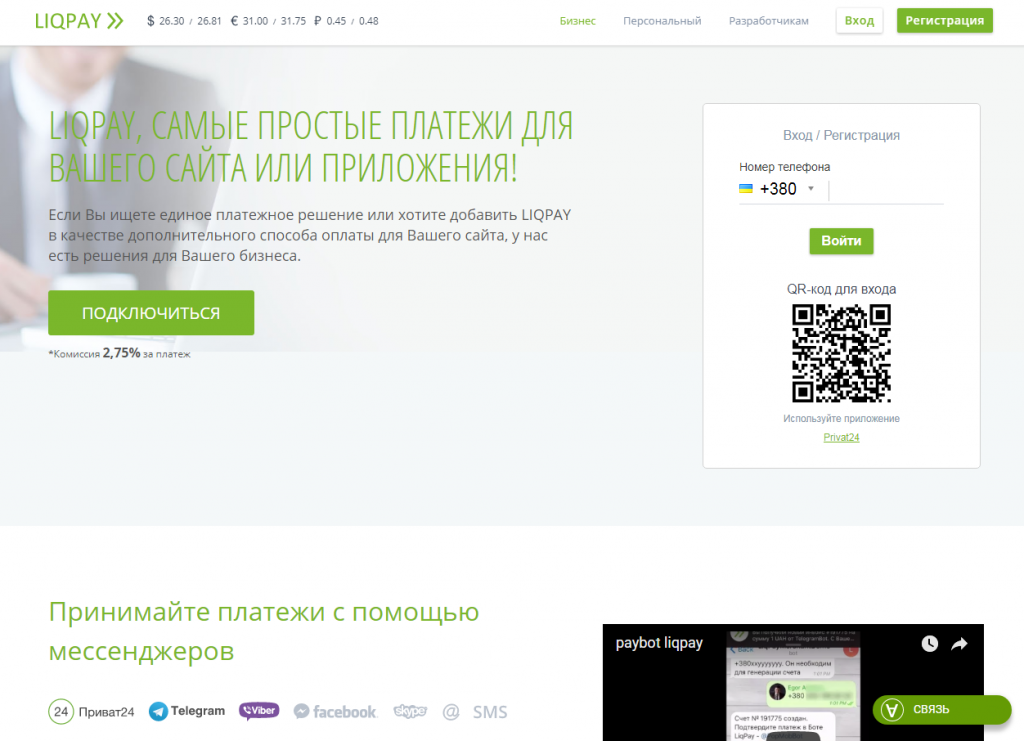Follow the Privat24 app link

coord(841,437)
